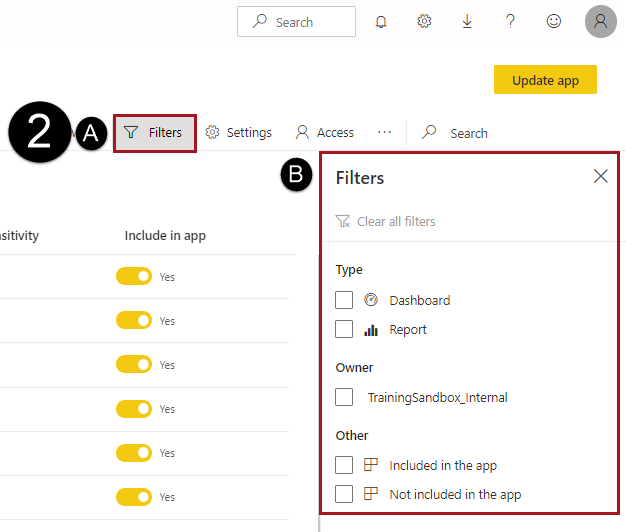The width and height of the screenshot is (626, 532).
Task: Check the Included in the app checkbox
Action: [x=344, y=465]
